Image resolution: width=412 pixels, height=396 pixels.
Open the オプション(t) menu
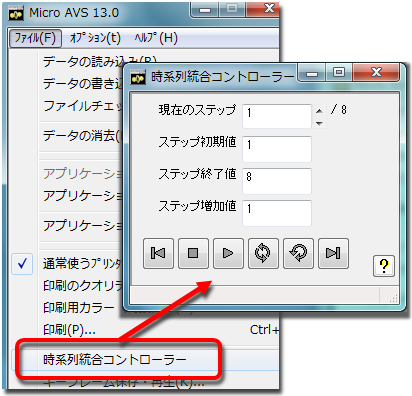(95, 38)
